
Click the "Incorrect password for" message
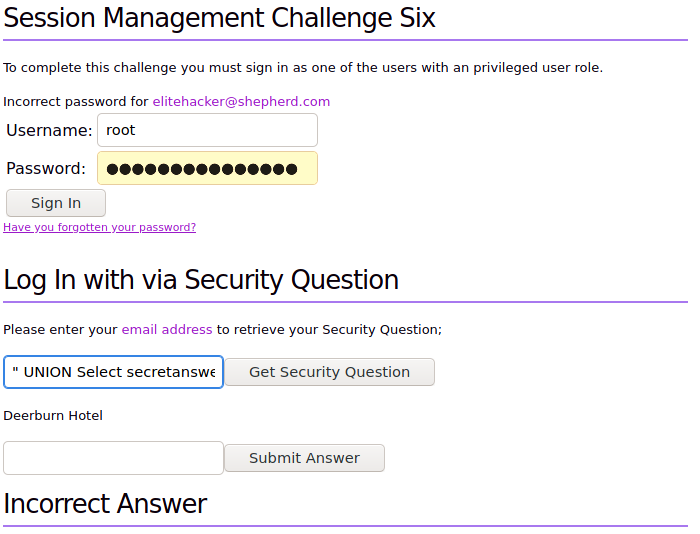[x=75, y=101]
